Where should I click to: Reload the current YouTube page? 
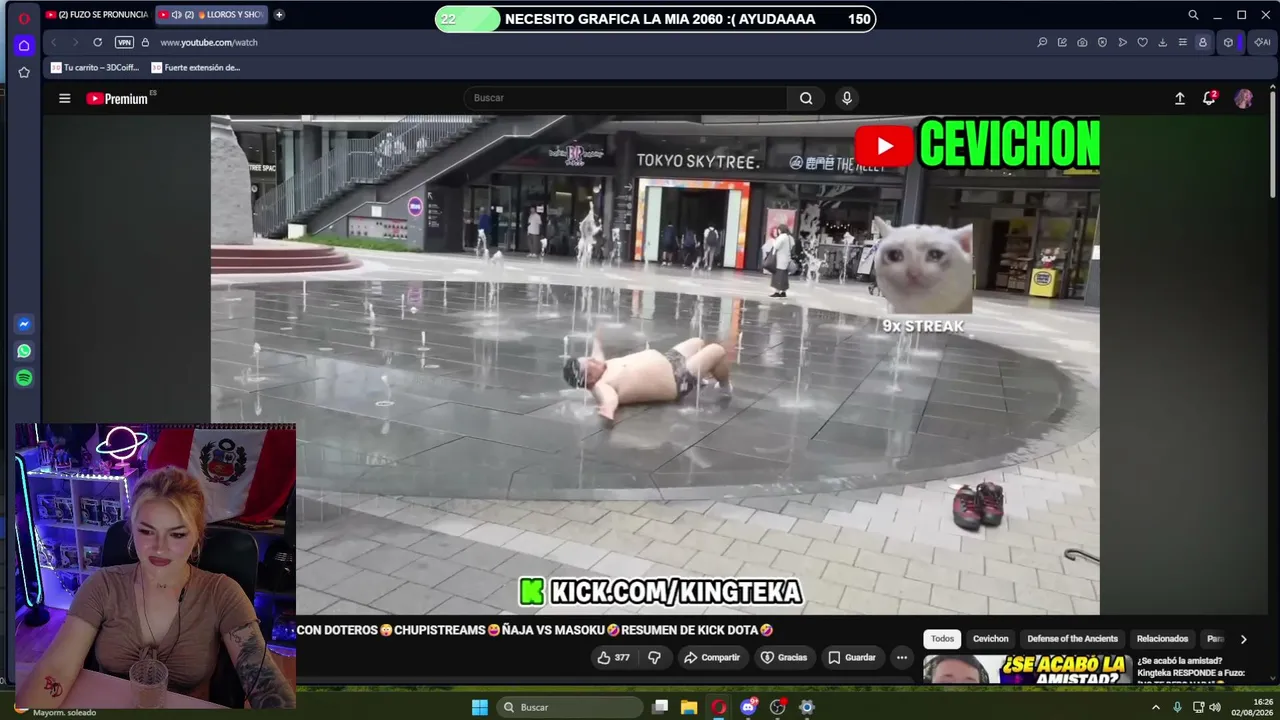(x=97, y=42)
